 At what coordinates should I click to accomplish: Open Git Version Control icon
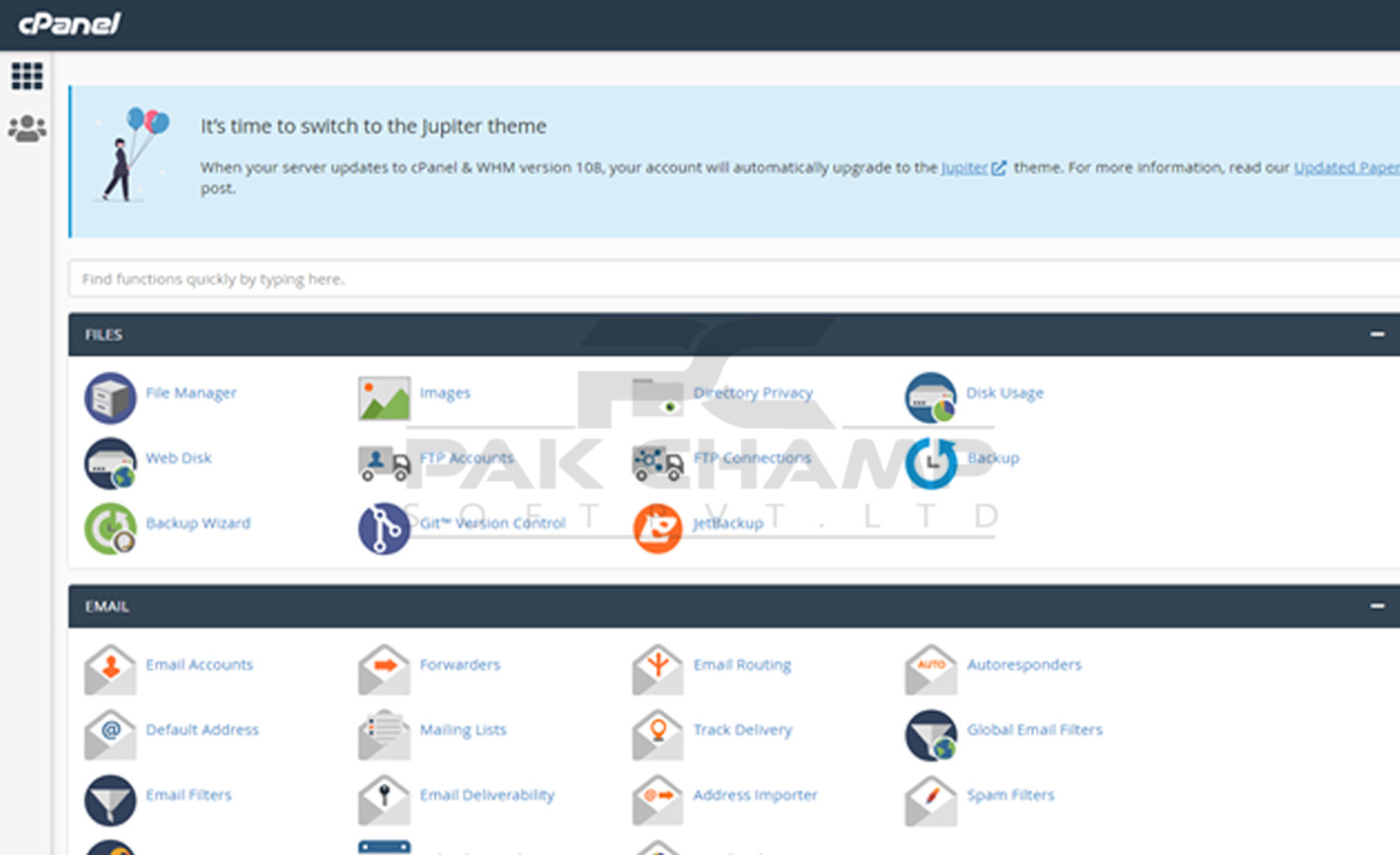tap(384, 528)
